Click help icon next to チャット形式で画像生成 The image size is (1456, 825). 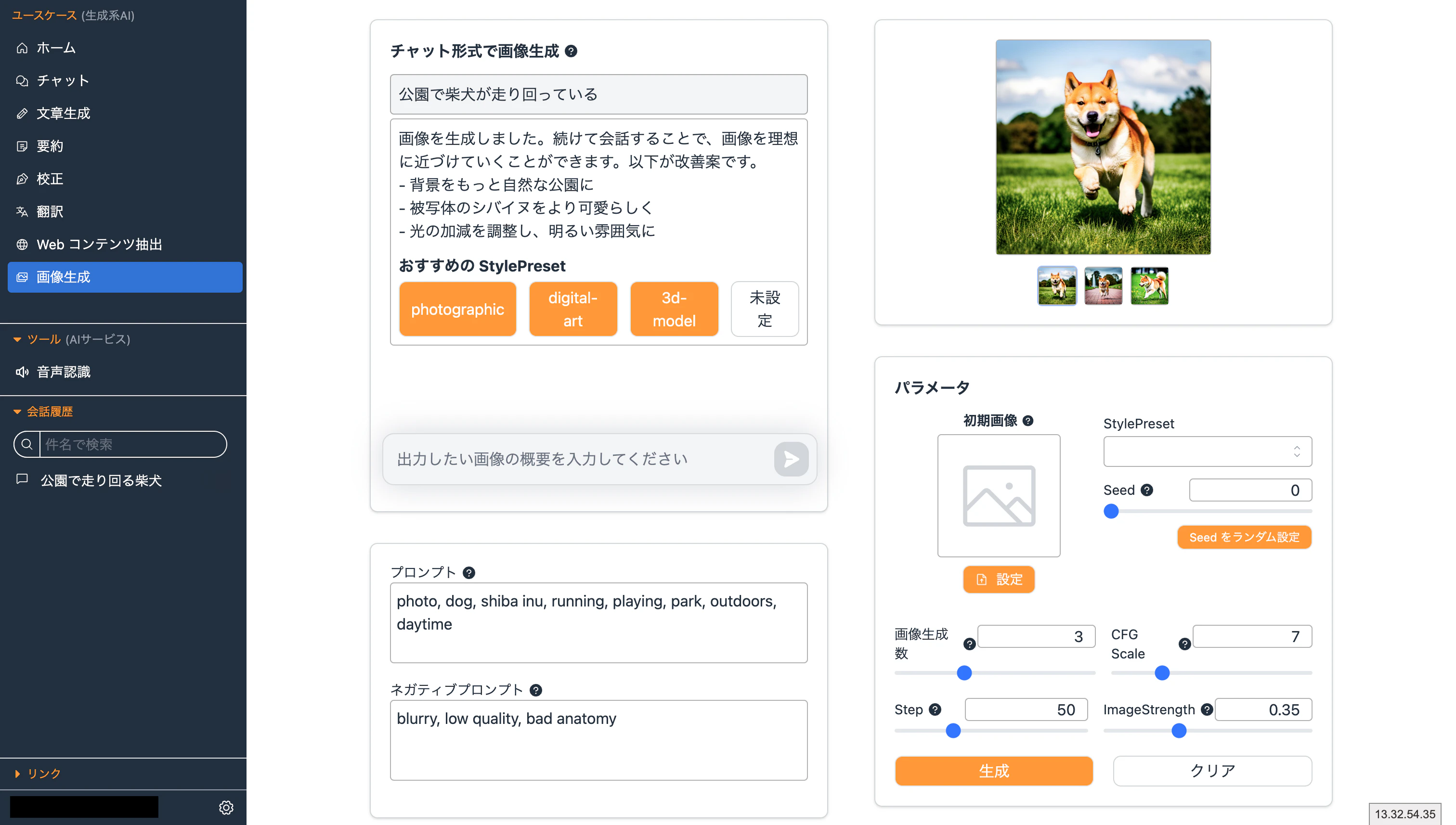(x=572, y=51)
